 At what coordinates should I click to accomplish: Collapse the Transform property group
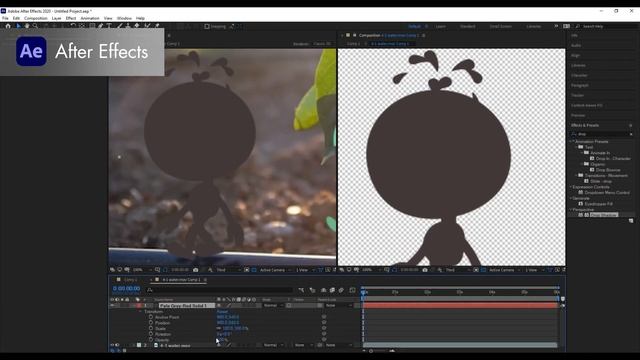pos(140,311)
